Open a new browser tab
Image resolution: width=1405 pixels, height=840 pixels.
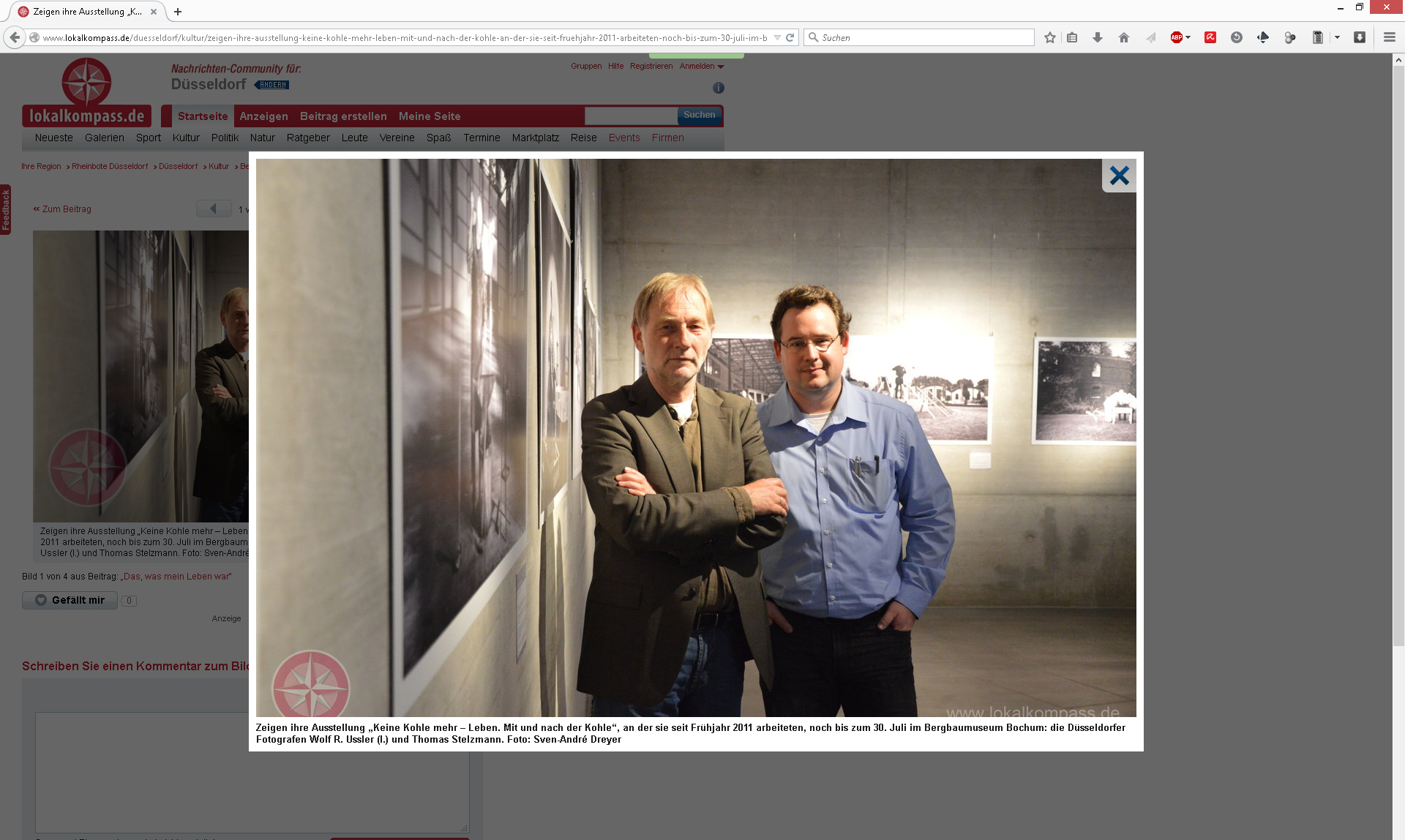click(x=178, y=12)
